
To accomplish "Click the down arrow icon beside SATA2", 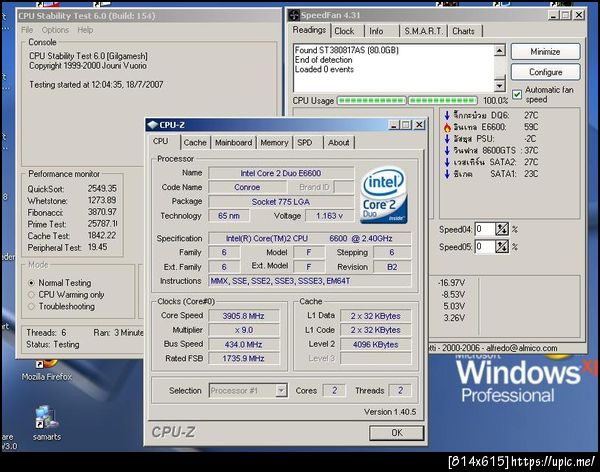I will 447,162.
